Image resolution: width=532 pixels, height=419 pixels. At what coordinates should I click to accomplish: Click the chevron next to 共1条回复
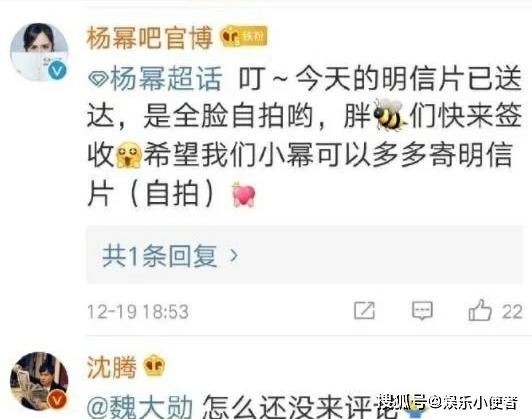tap(234, 255)
